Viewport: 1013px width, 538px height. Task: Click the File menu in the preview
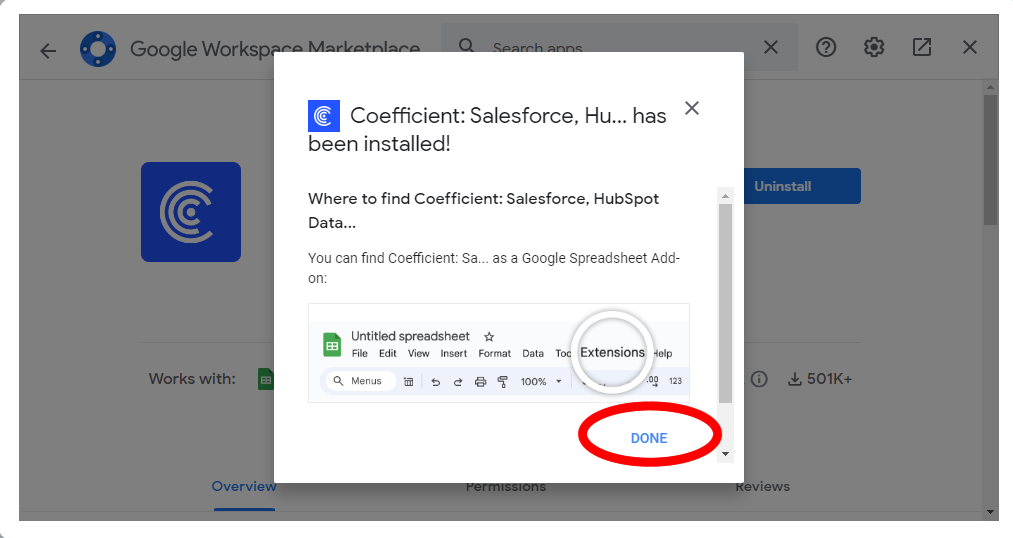point(359,353)
